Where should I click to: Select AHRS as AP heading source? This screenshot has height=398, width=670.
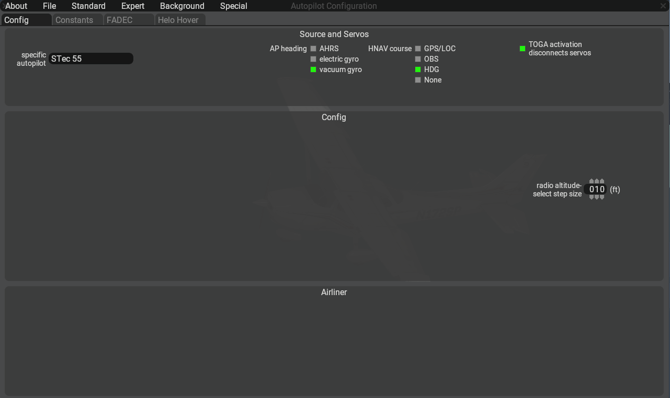click(x=313, y=49)
